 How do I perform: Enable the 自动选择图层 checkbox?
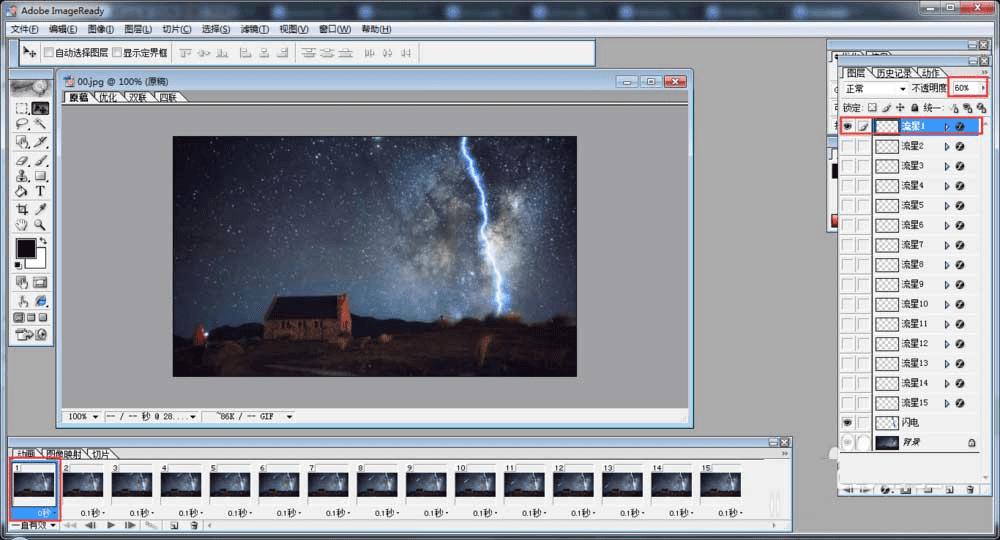point(48,52)
